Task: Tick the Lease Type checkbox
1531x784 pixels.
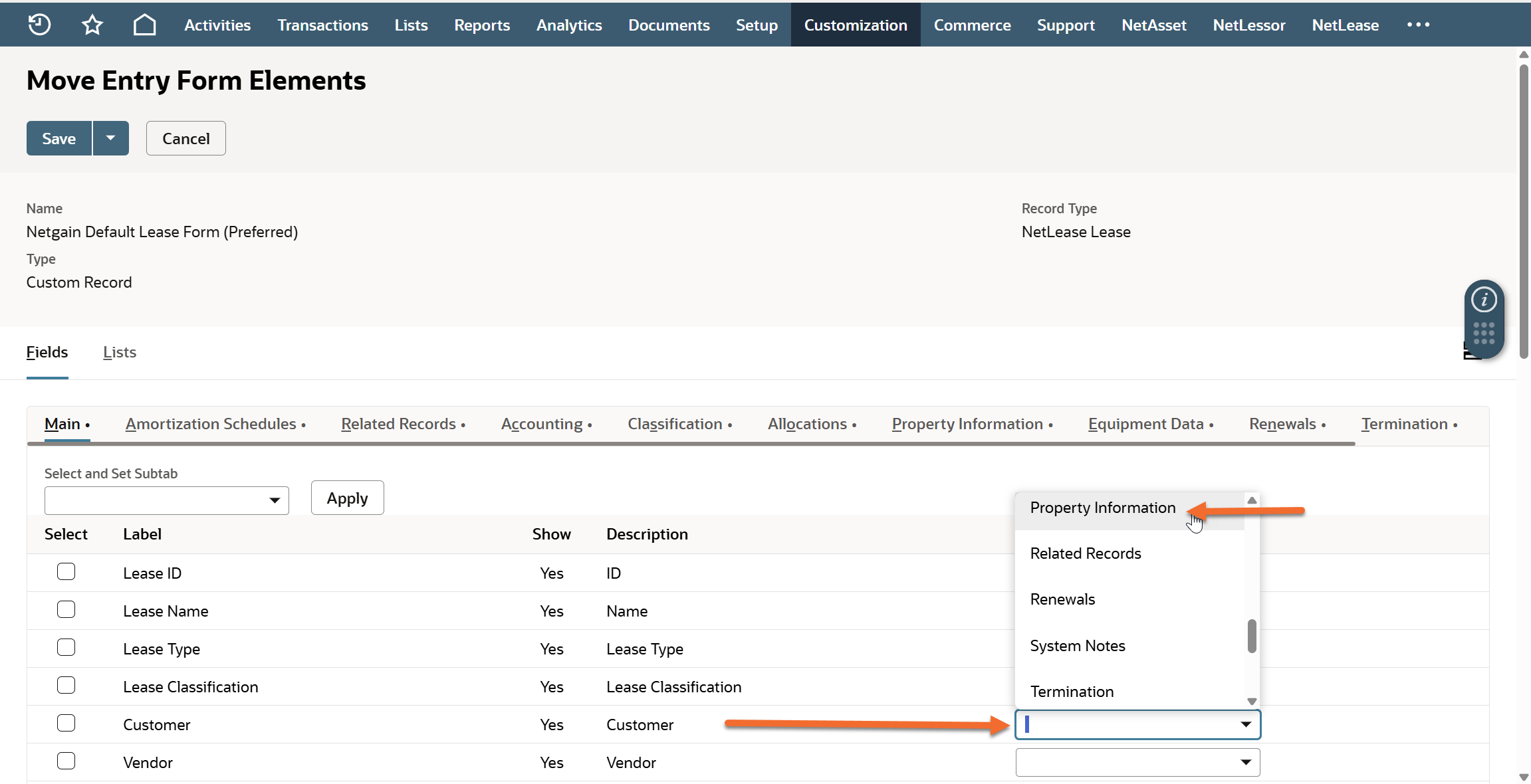Action: point(66,648)
